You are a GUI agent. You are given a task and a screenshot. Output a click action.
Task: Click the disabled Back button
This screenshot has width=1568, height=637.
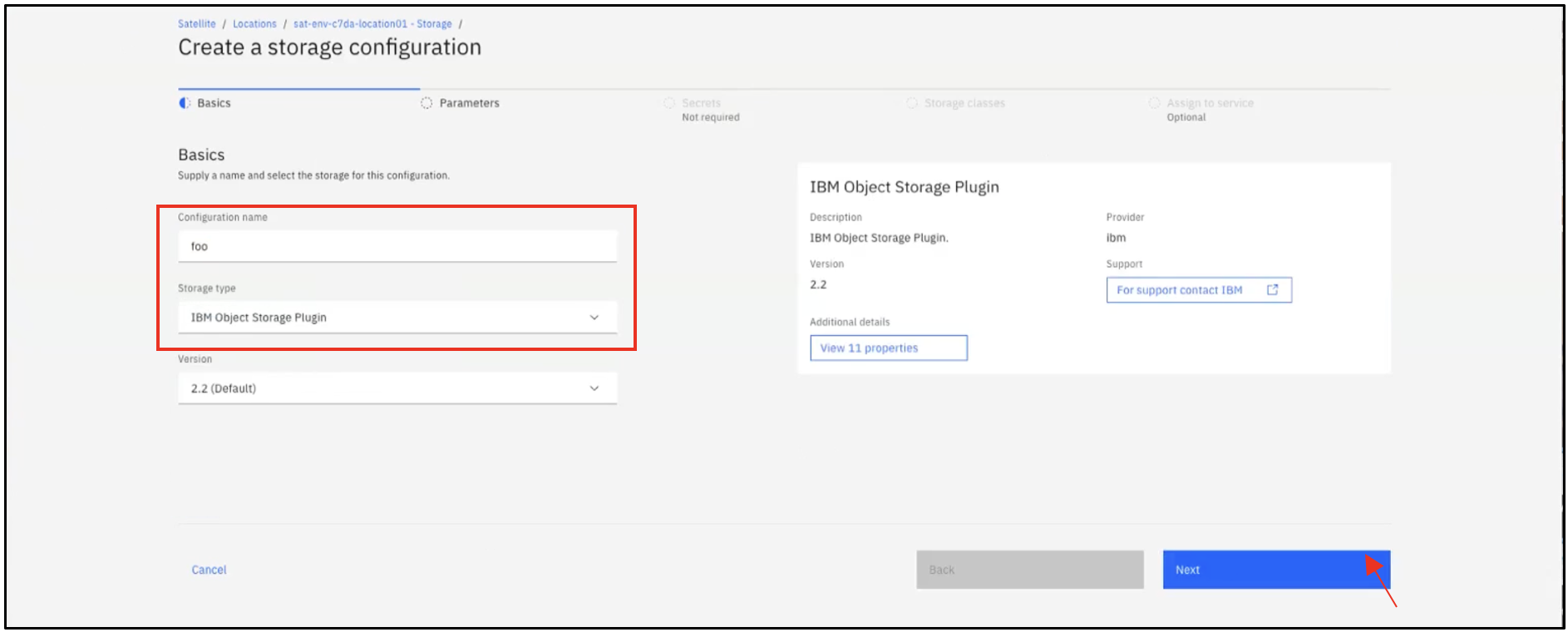point(1030,570)
